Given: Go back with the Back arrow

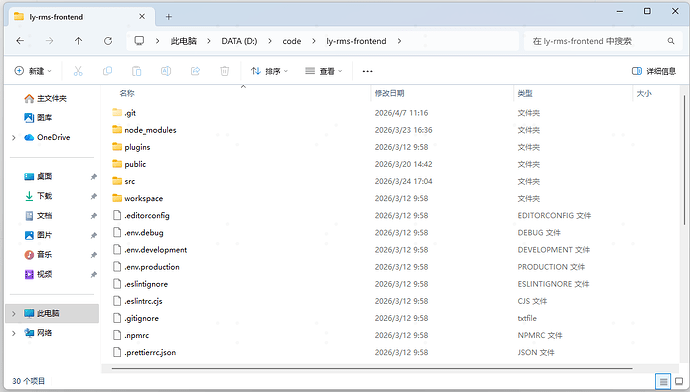Looking at the screenshot, I should pyautogui.click(x=20, y=41).
